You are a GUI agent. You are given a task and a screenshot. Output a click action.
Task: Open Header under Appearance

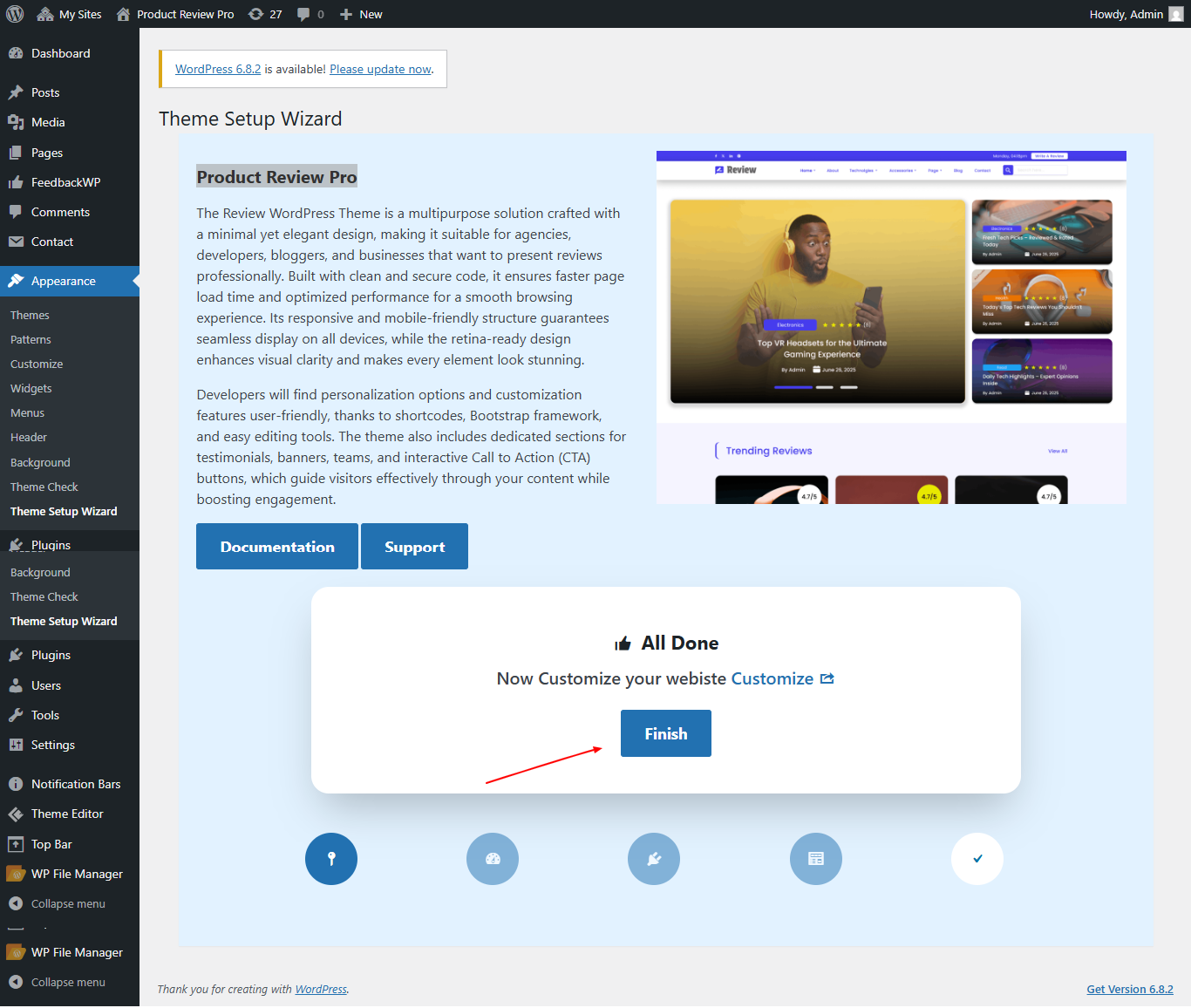(x=29, y=437)
